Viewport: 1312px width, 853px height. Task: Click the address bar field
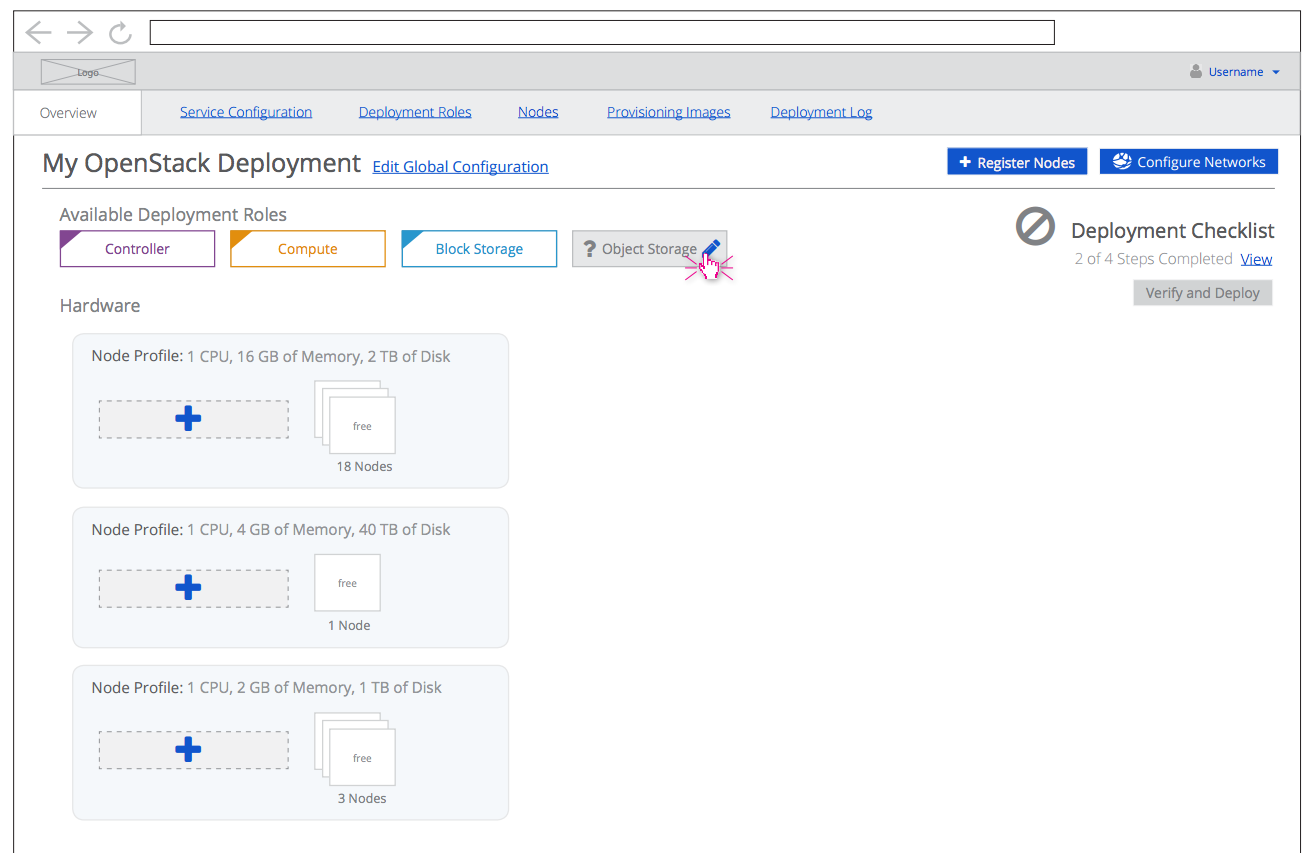point(602,33)
